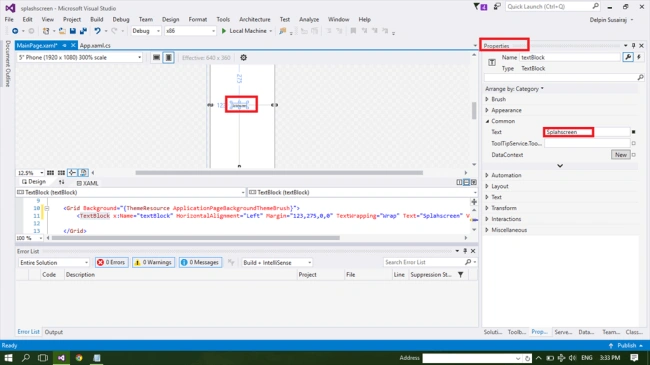The image size is (650, 365).
Task: Open Entire Solution scope dropdown
Action: 53,263
